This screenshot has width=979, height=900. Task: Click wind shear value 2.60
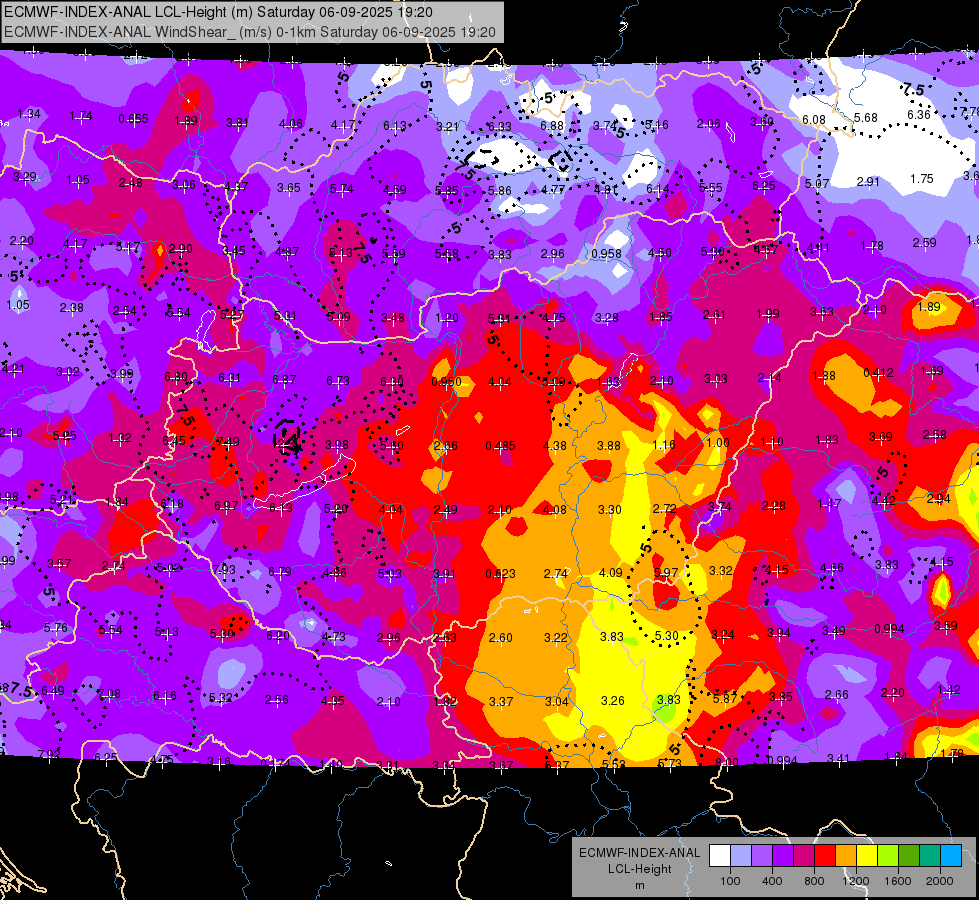501,638
